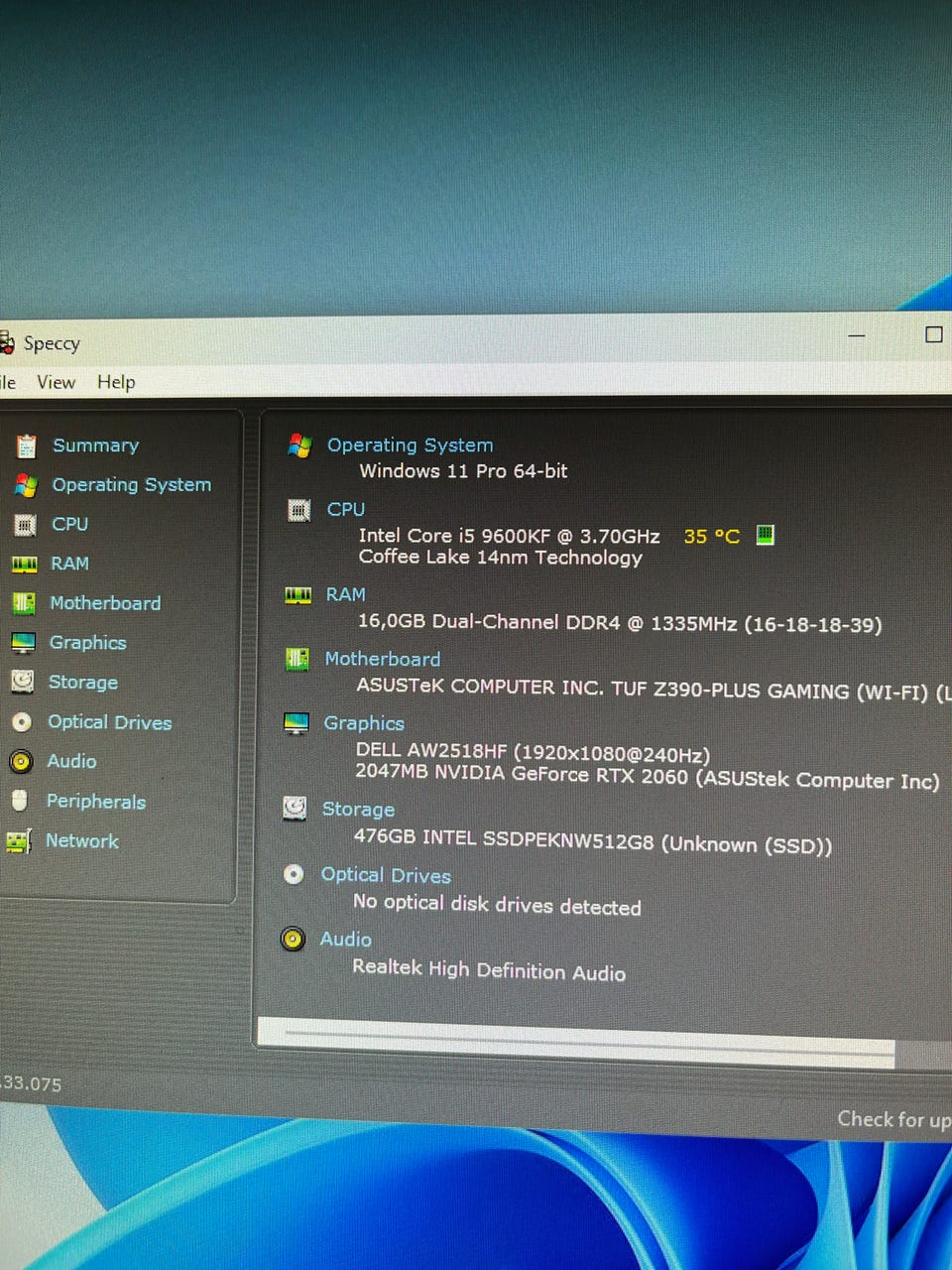Select Graphics in the sidebar
Image resolution: width=952 pixels, height=1270 pixels.
pos(88,643)
